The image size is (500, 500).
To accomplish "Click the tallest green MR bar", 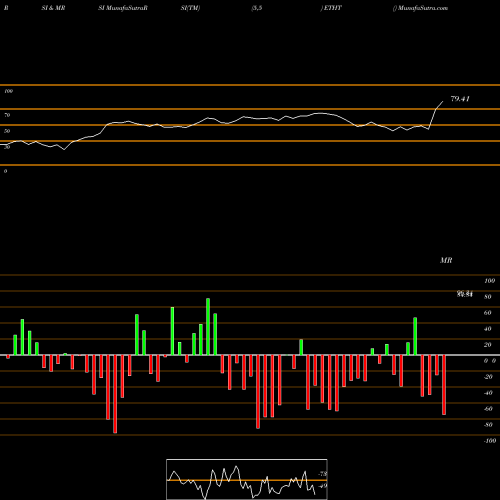I will (x=208, y=327).
